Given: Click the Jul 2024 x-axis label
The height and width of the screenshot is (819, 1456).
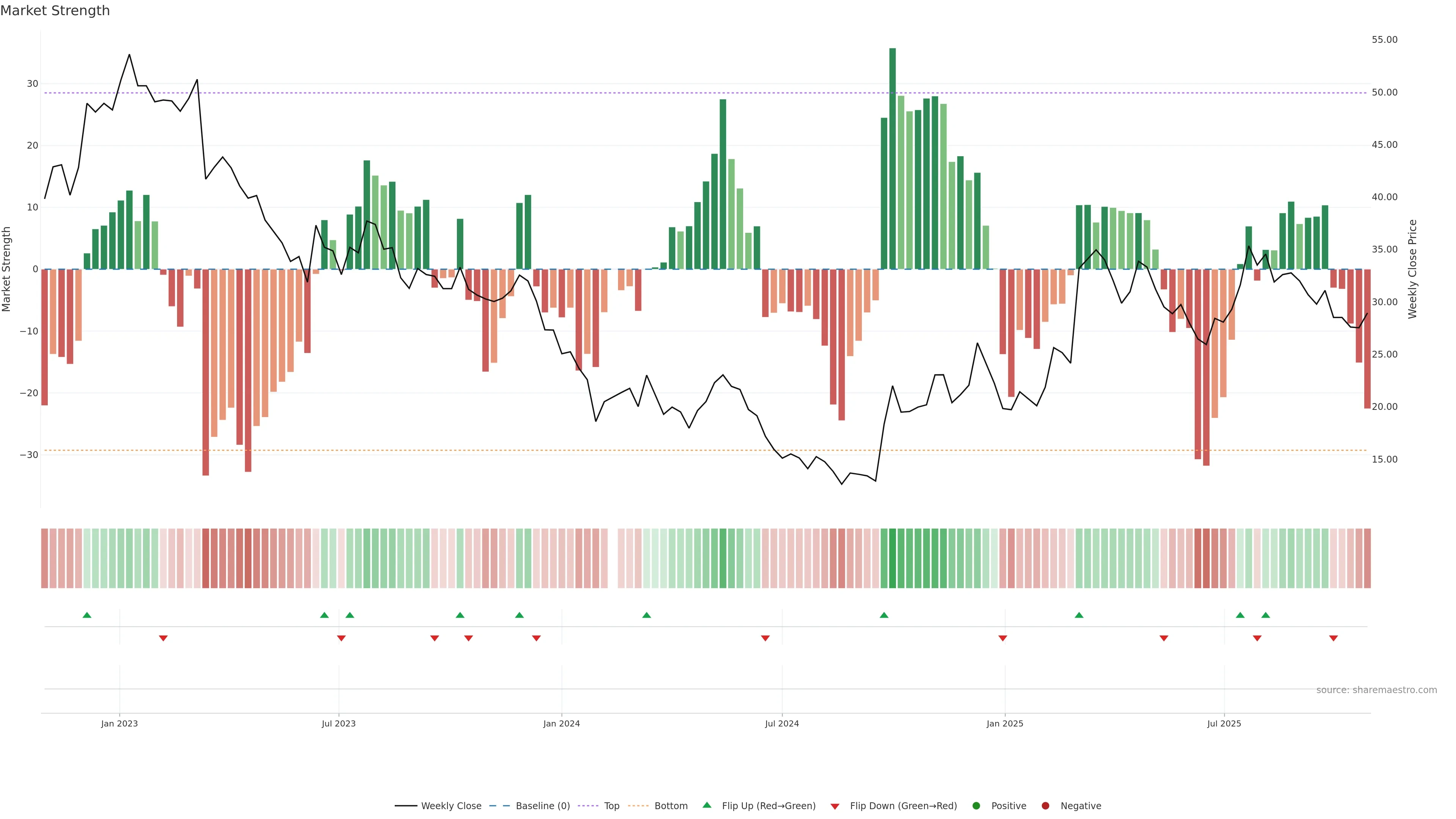Looking at the screenshot, I should (782, 723).
